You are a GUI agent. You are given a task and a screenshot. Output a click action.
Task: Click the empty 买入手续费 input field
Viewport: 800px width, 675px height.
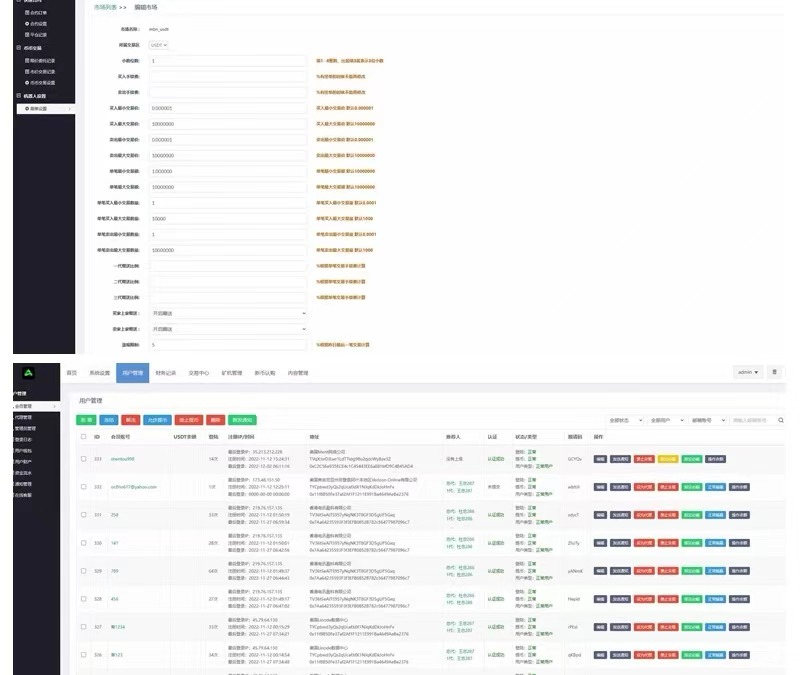point(228,77)
